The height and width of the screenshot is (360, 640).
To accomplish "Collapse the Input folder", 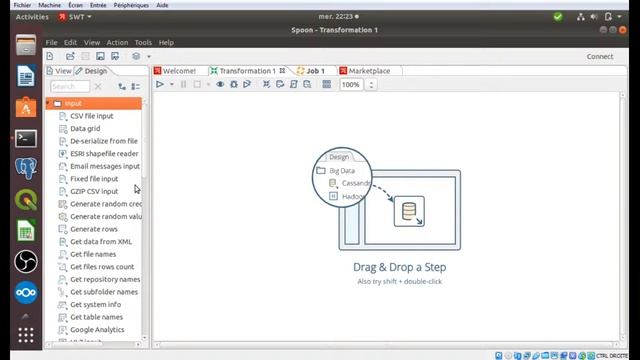I will [48, 103].
